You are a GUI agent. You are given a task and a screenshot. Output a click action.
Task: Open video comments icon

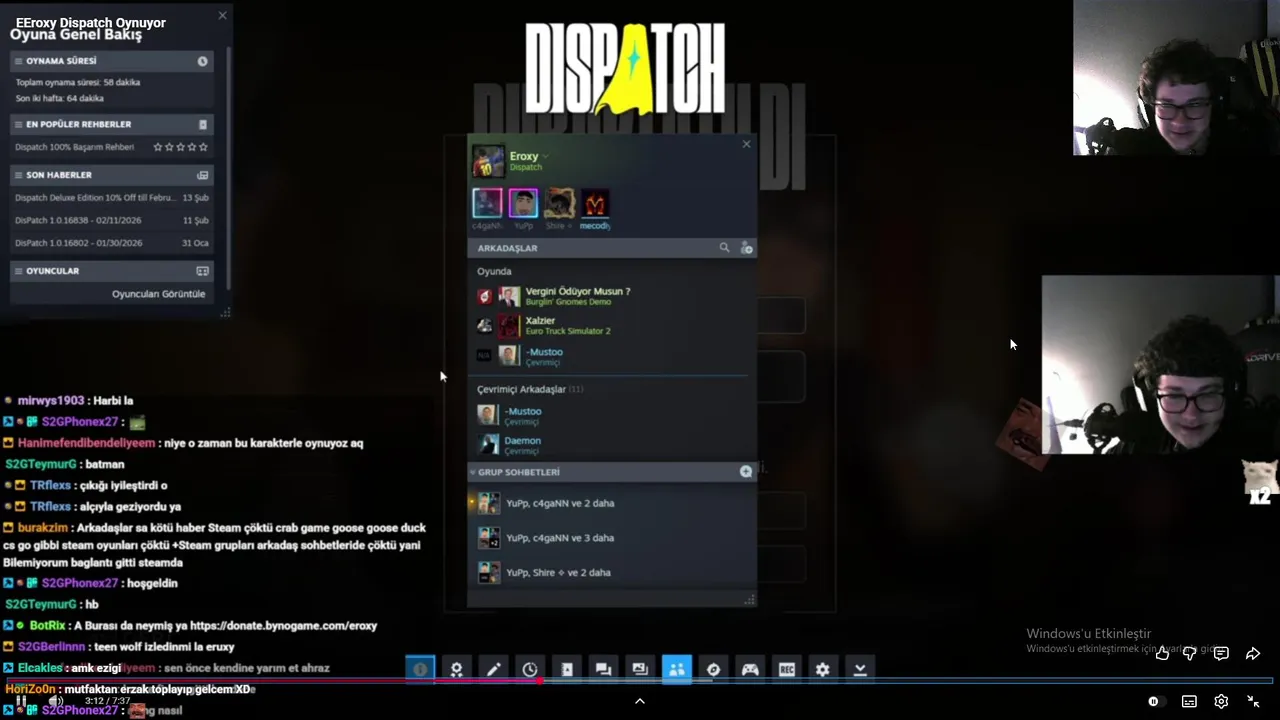[1221, 654]
